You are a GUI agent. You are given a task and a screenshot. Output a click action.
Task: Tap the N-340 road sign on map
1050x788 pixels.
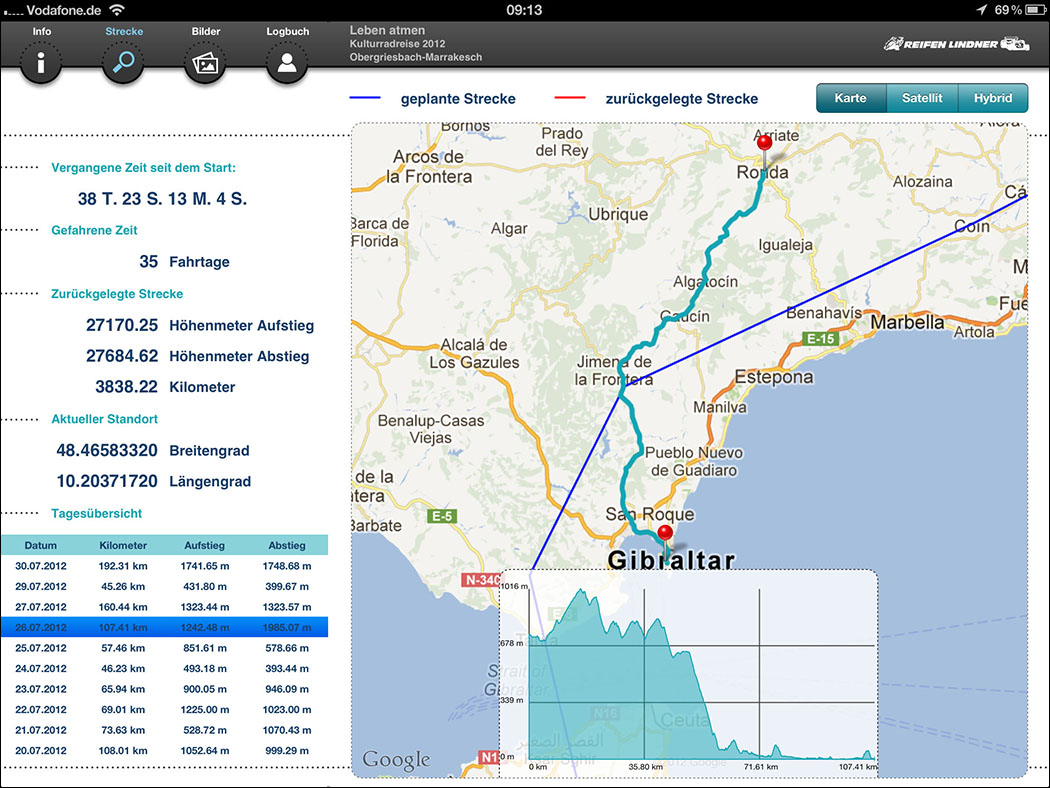481,580
